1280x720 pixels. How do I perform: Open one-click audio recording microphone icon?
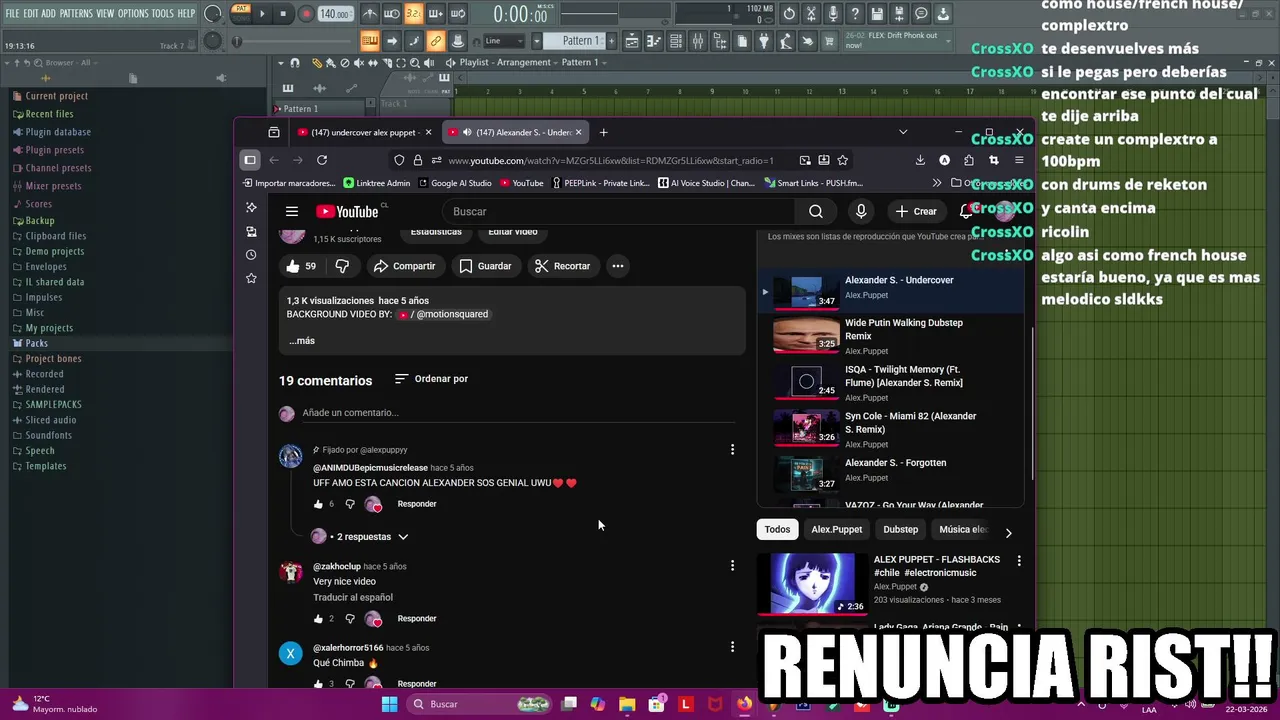[833, 14]
